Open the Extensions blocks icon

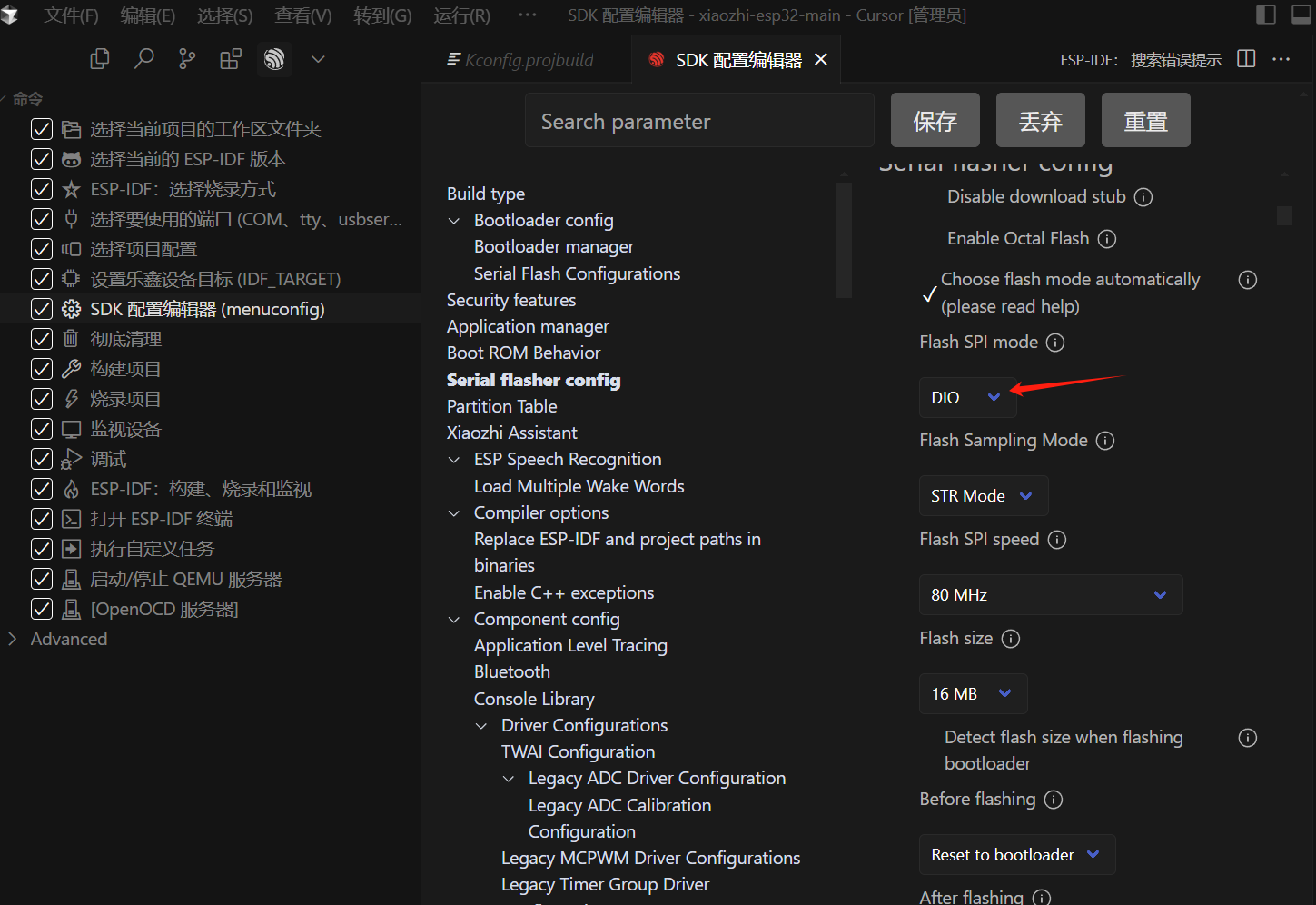point(231,59)
